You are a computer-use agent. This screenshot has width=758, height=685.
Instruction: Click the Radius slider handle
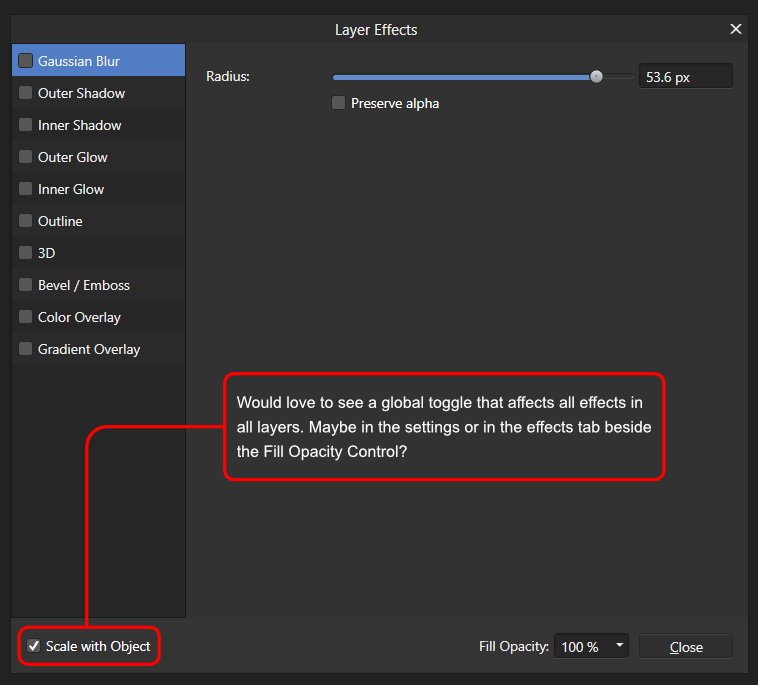pyautogui.click(x=597, y=76)
